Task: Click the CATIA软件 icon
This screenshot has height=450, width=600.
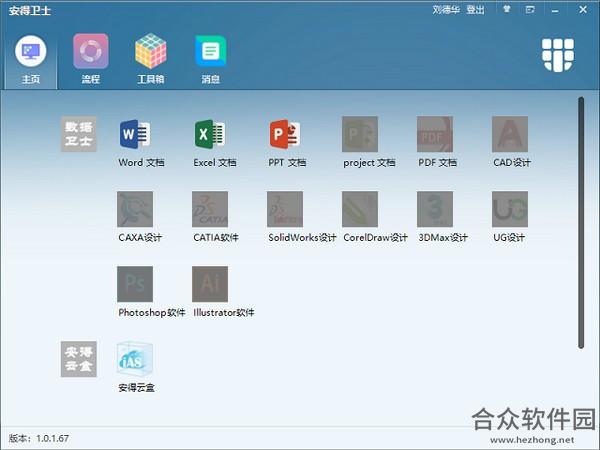Action: pyautogui.click(x=210, y=209)
